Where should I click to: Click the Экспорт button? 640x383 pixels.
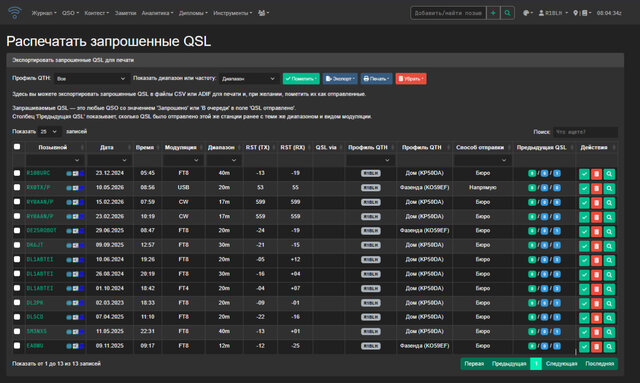pyautogui.click(x=340, y=79)
